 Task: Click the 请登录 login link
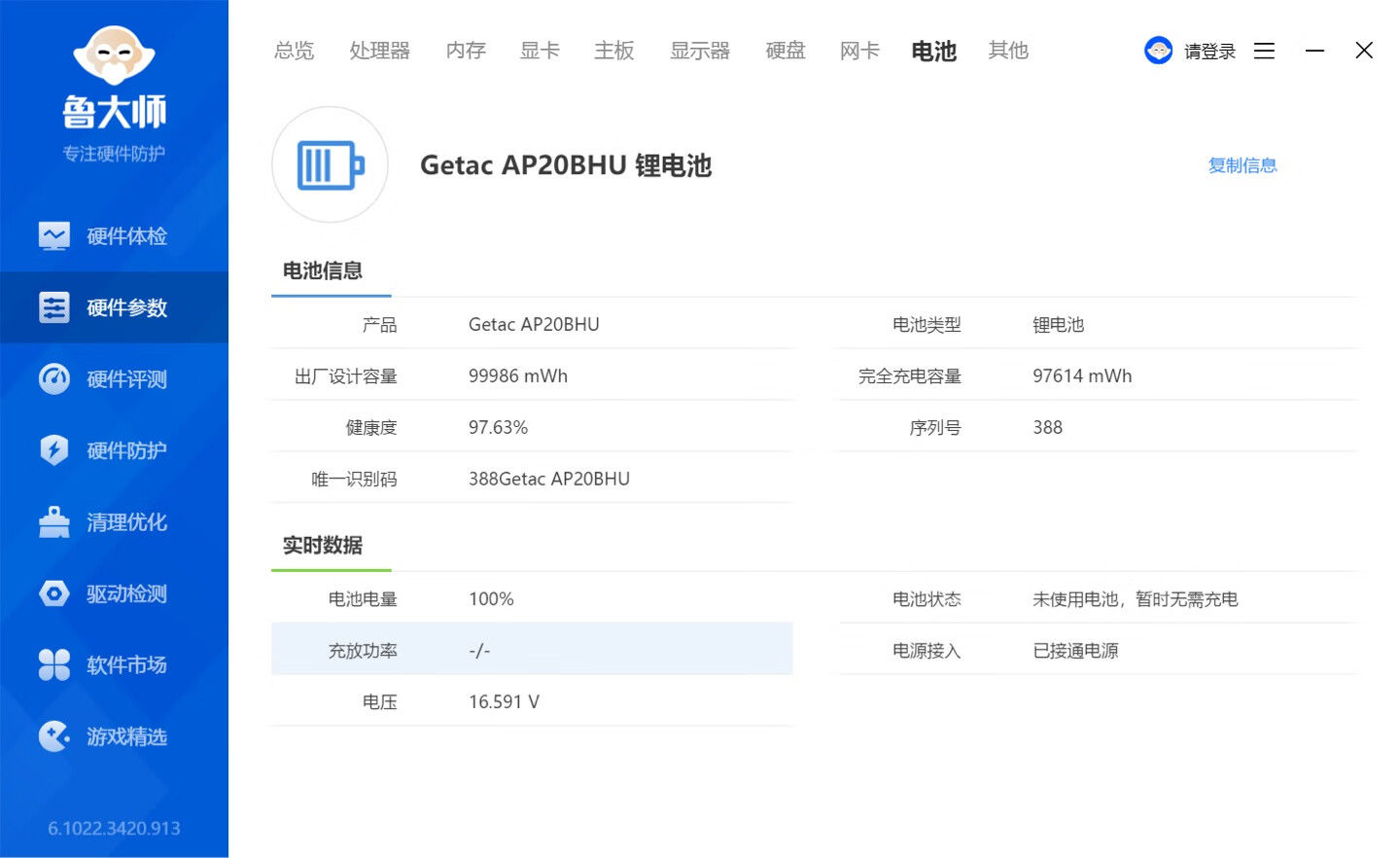click(1209, 52)
